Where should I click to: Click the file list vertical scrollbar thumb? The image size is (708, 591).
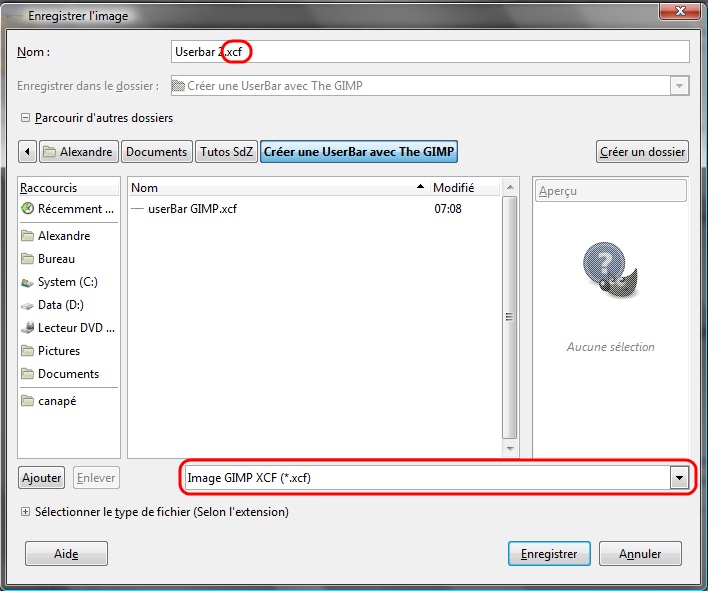[510, 317]
